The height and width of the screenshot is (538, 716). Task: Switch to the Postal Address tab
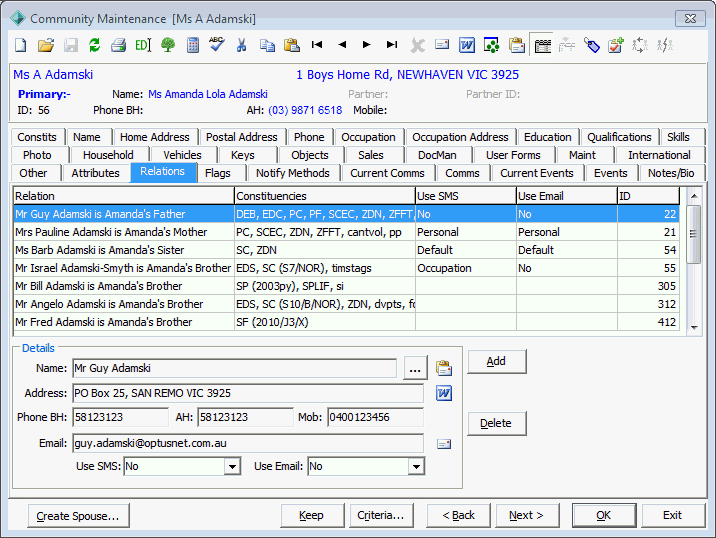[242, 137]
